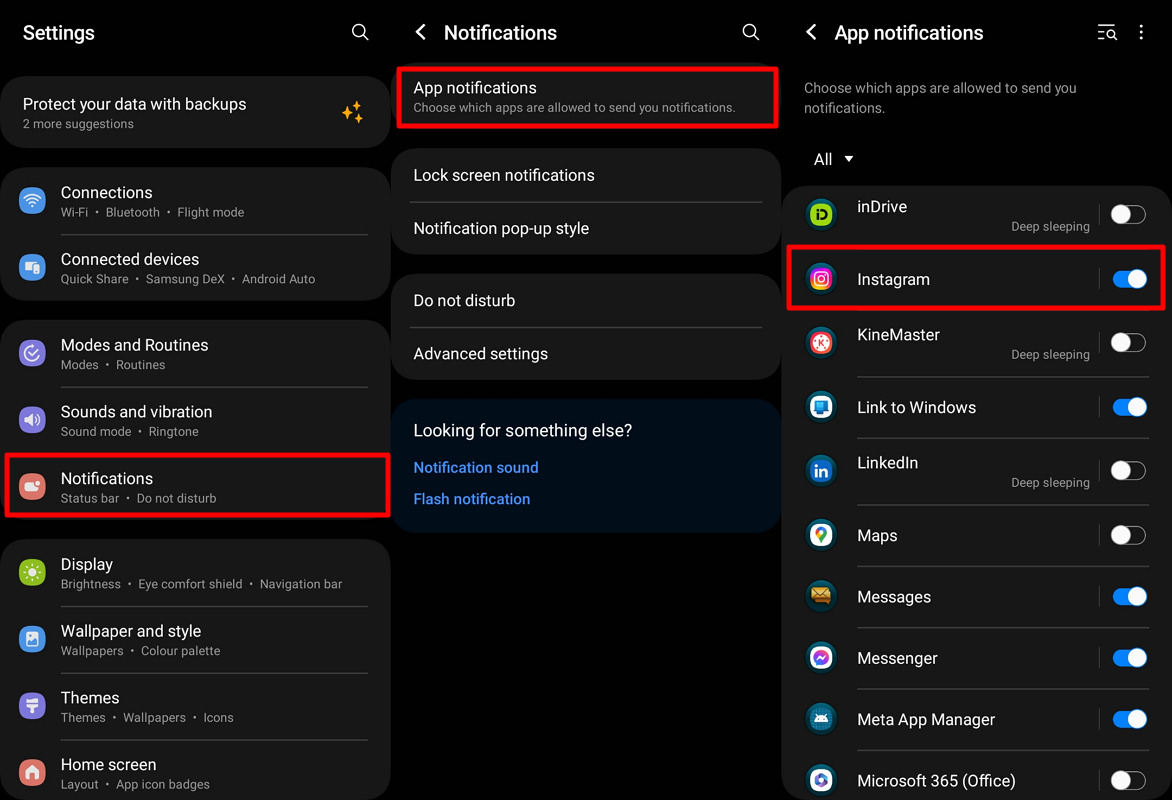Image resolution: width=1172 pixels, height=800 pixels.
Task: Go back from the Notifications screen
Action: click(x=421, y=33)
